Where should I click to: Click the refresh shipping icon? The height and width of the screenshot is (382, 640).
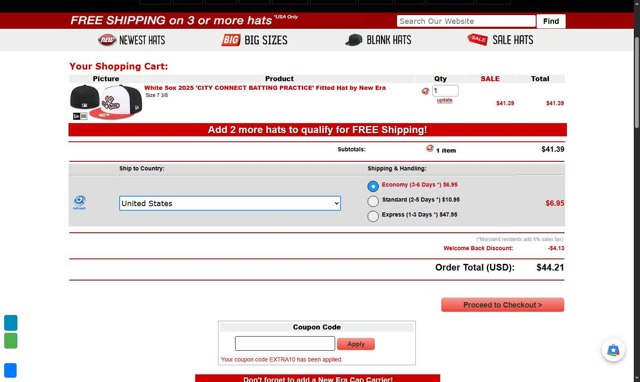point(79,202)
